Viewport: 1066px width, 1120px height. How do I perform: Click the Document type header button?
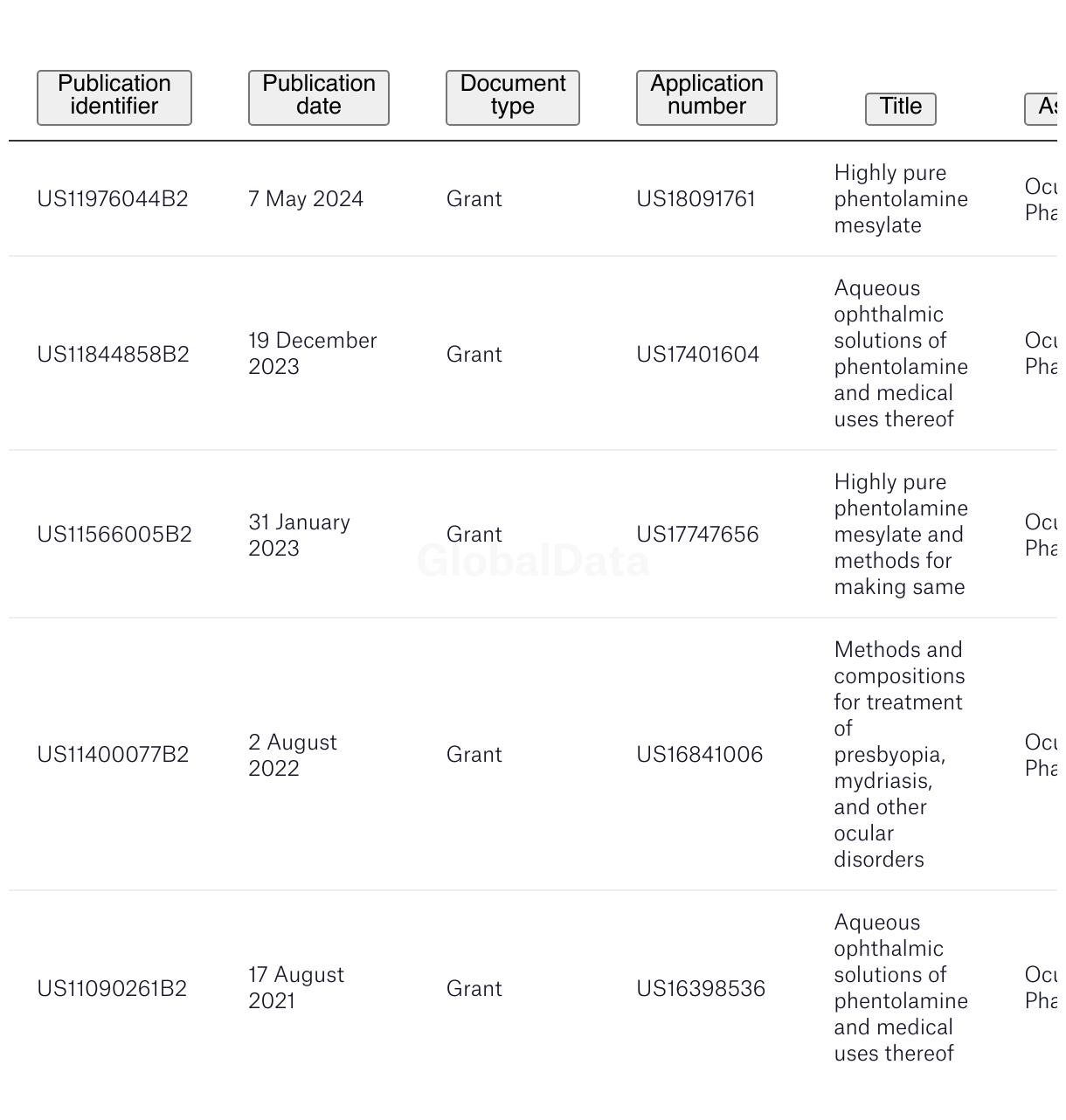(x=513, y=98)
